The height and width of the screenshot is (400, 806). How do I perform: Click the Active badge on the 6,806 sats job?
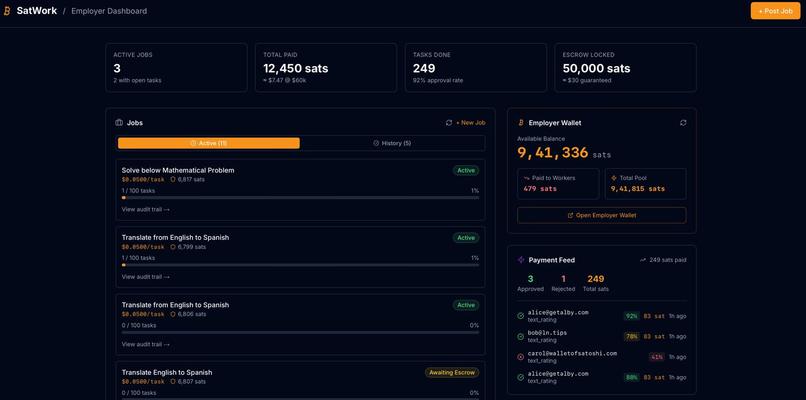466,305
